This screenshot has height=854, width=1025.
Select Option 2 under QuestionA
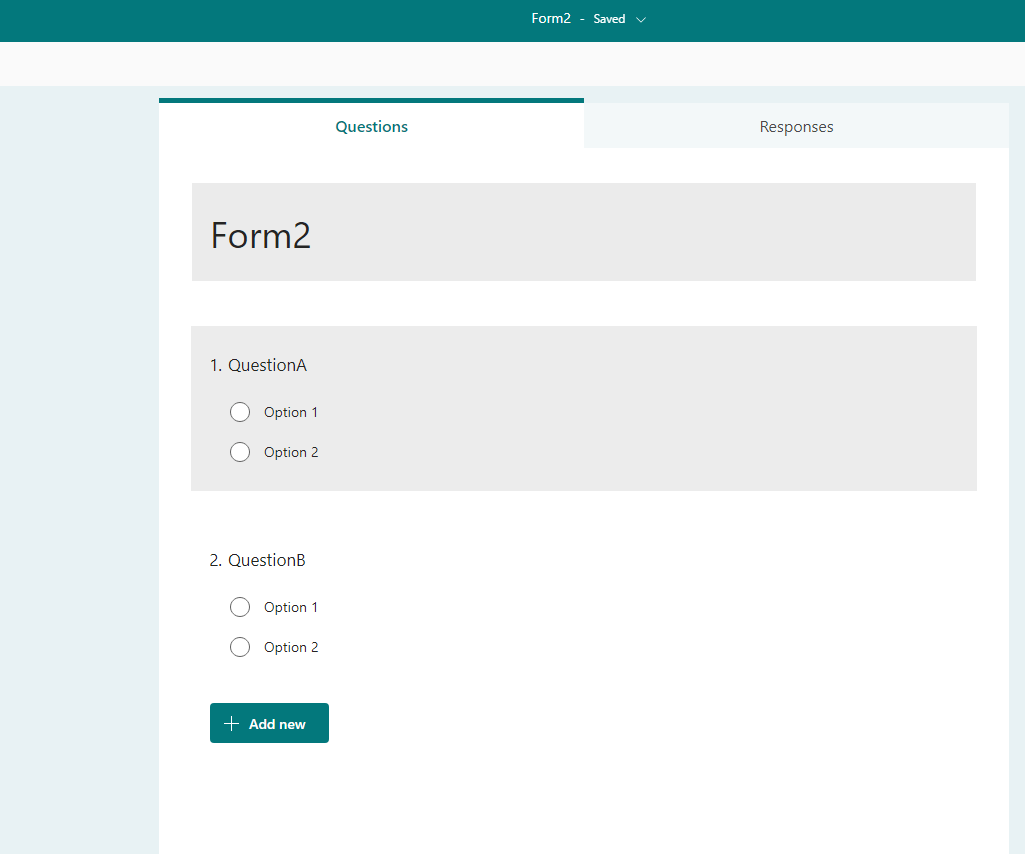pyautogui.click(x=240, y=452)
